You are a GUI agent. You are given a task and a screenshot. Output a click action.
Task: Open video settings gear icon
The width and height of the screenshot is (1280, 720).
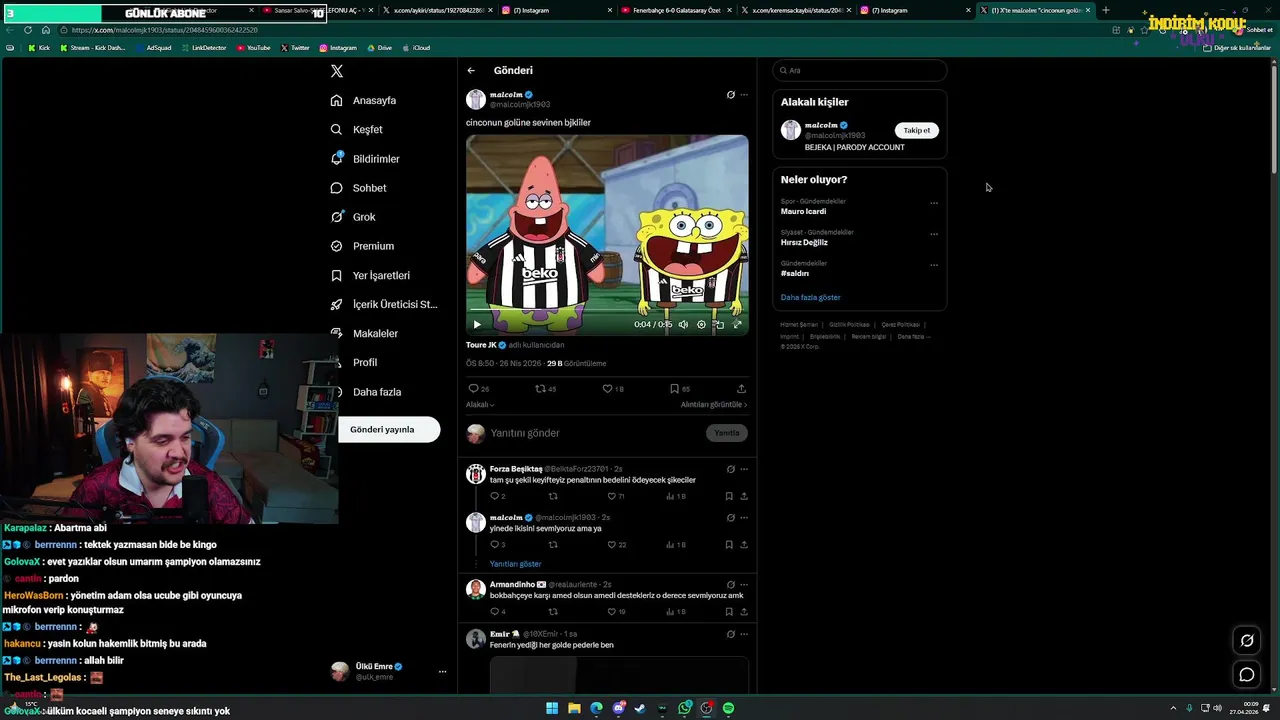click(701, 324)
